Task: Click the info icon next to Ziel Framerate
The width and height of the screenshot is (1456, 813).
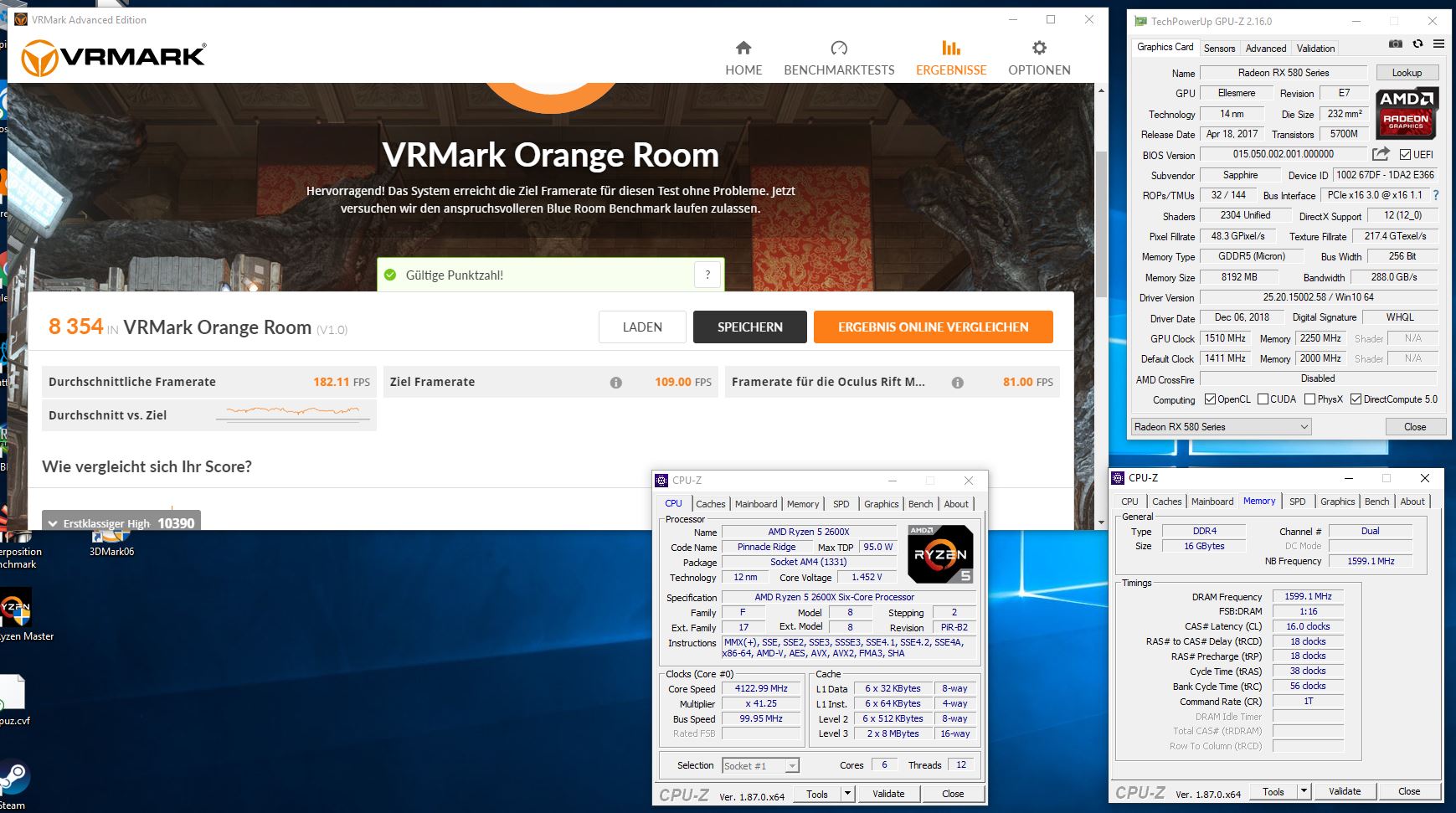Action: [x=616, y=383]
